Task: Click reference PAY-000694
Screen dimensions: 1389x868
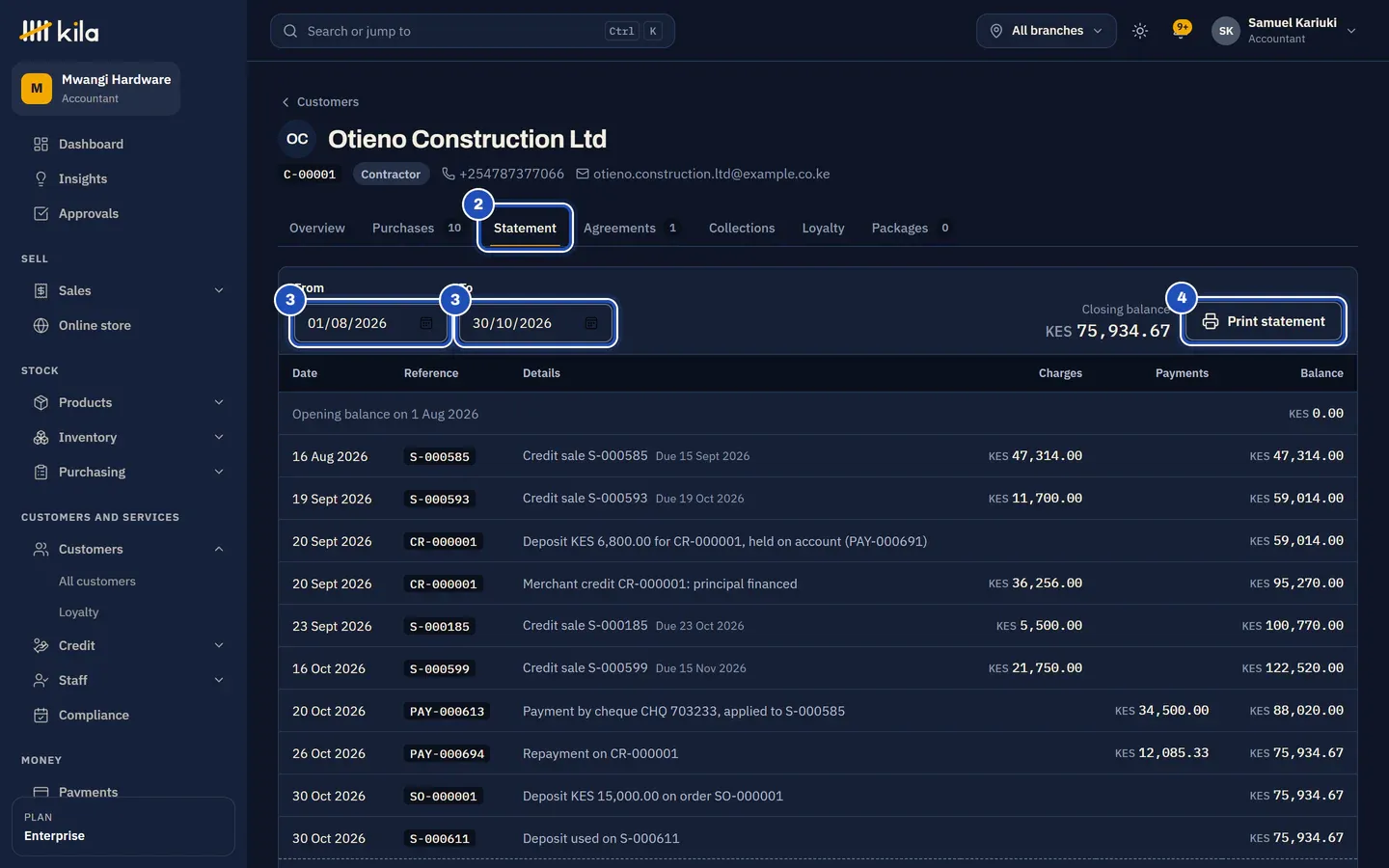Action: coord(447,754)
